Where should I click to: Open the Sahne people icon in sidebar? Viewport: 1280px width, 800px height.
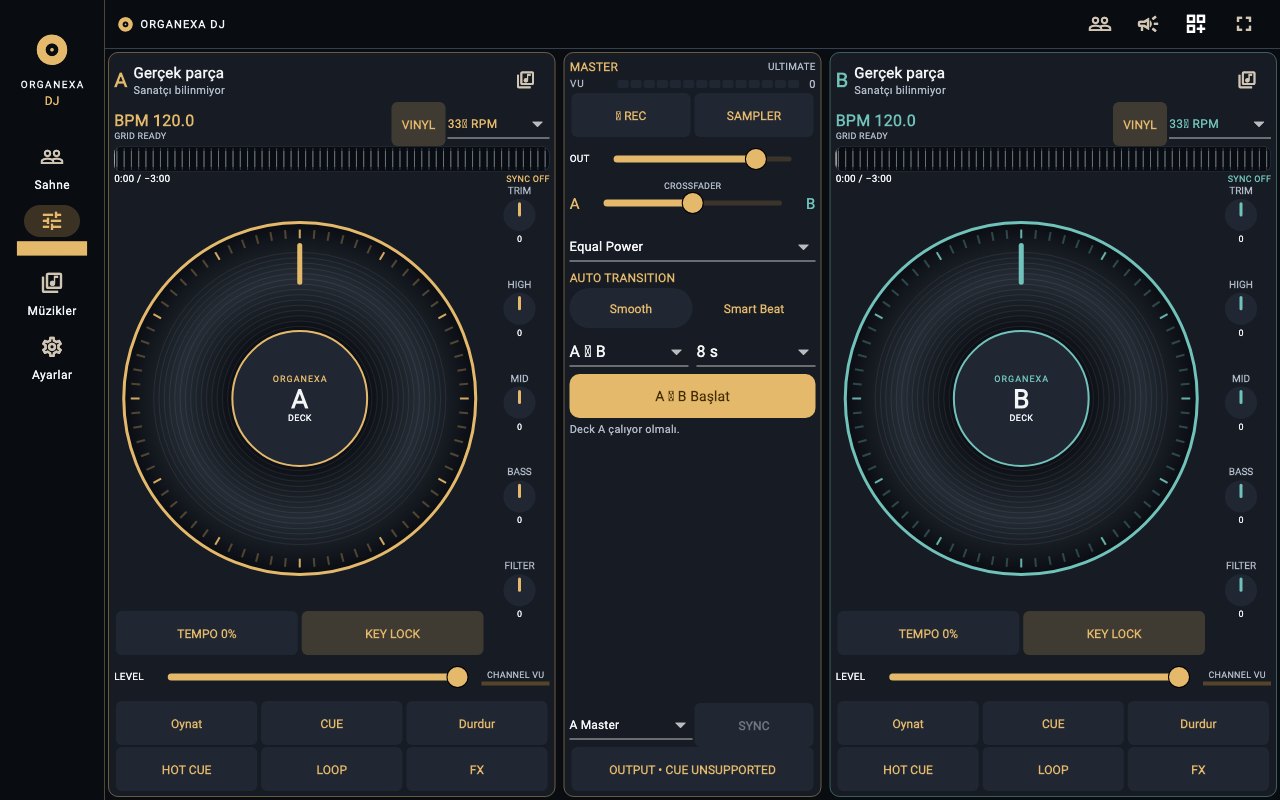[x=52, y=157]
